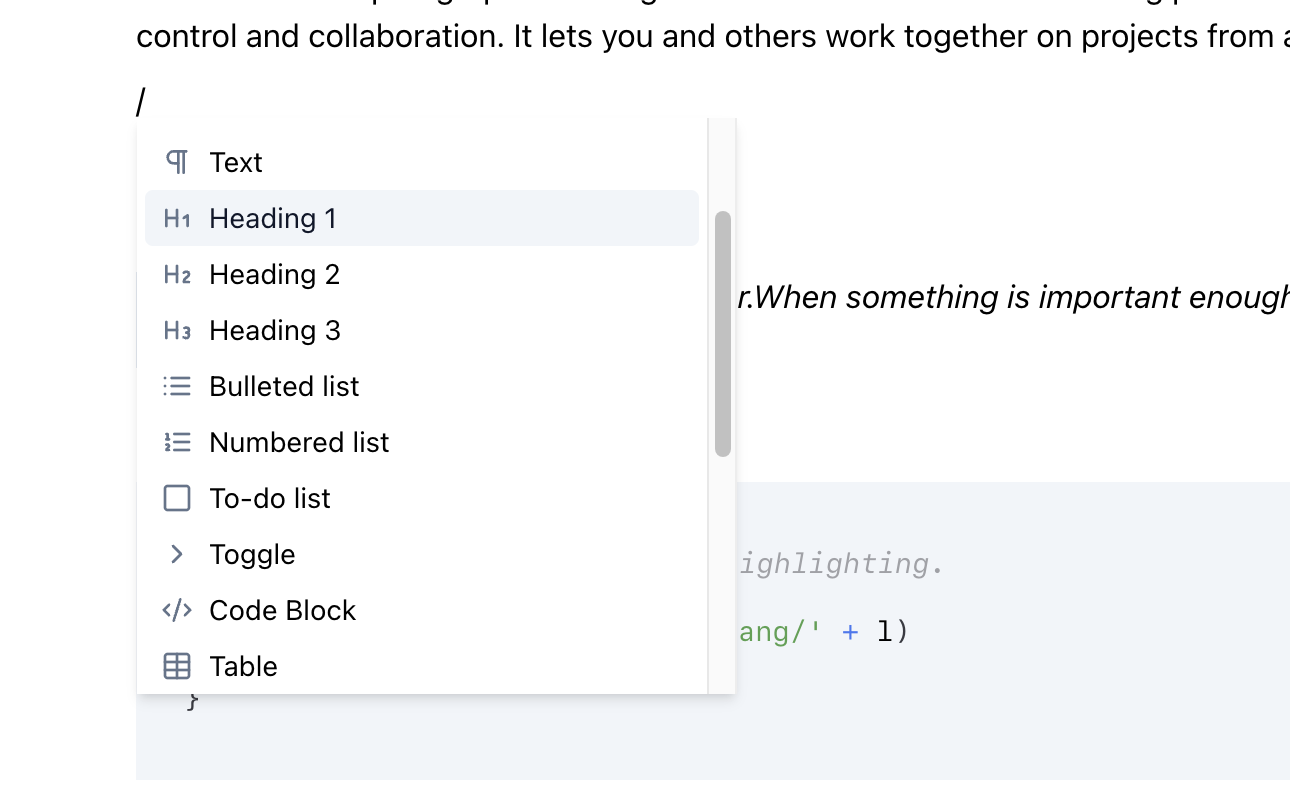Image resolution: width=1290 pixels, height=793 pixels.
Task: Click the slash menu scrollbar thumb
Action: 723,334
